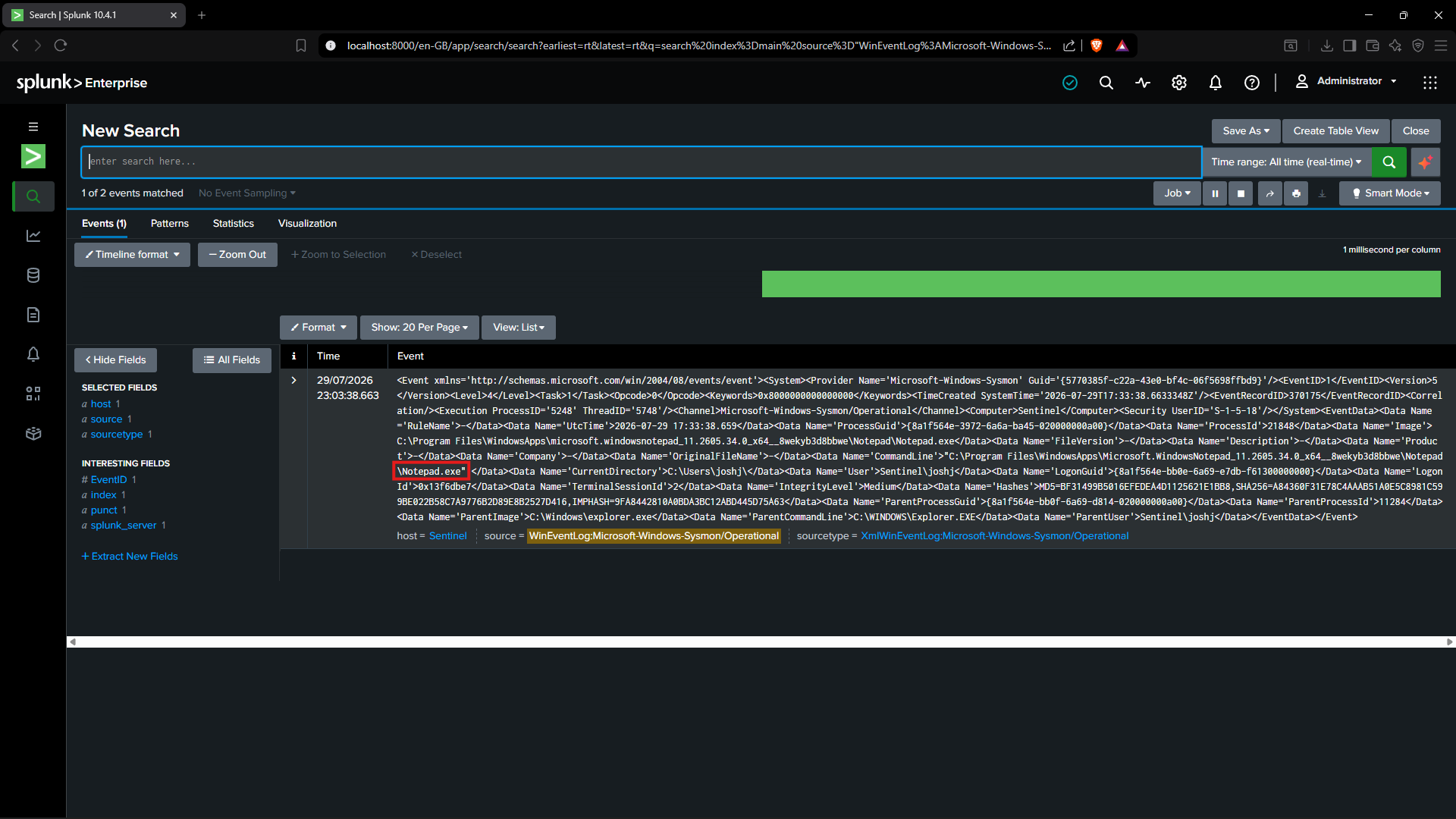Screen dimensions: 1456x819
Task: Click the XmlWinEventLog sourcetype value link
Action: [994, 536]
